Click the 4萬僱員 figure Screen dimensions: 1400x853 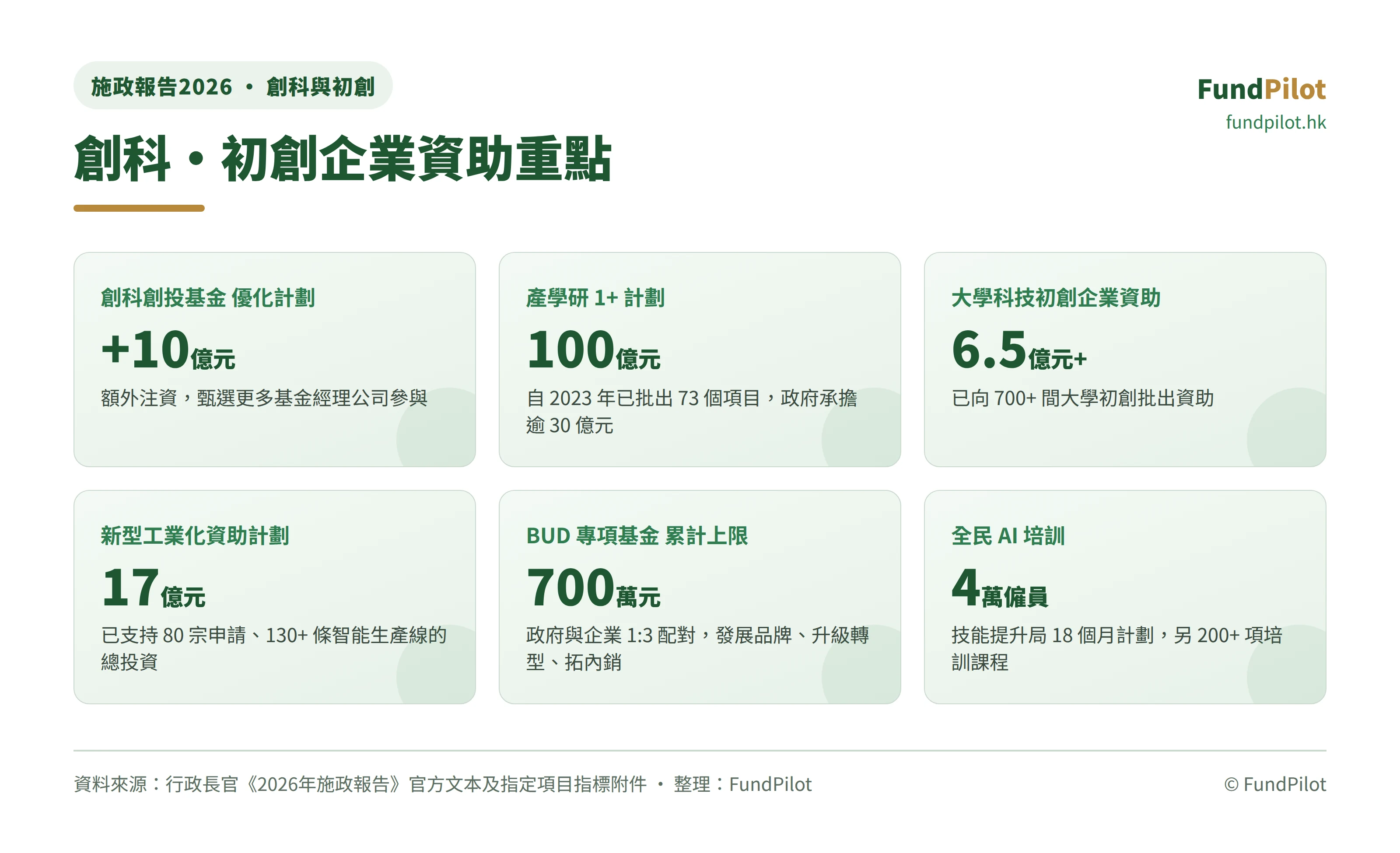(1000, 588)
